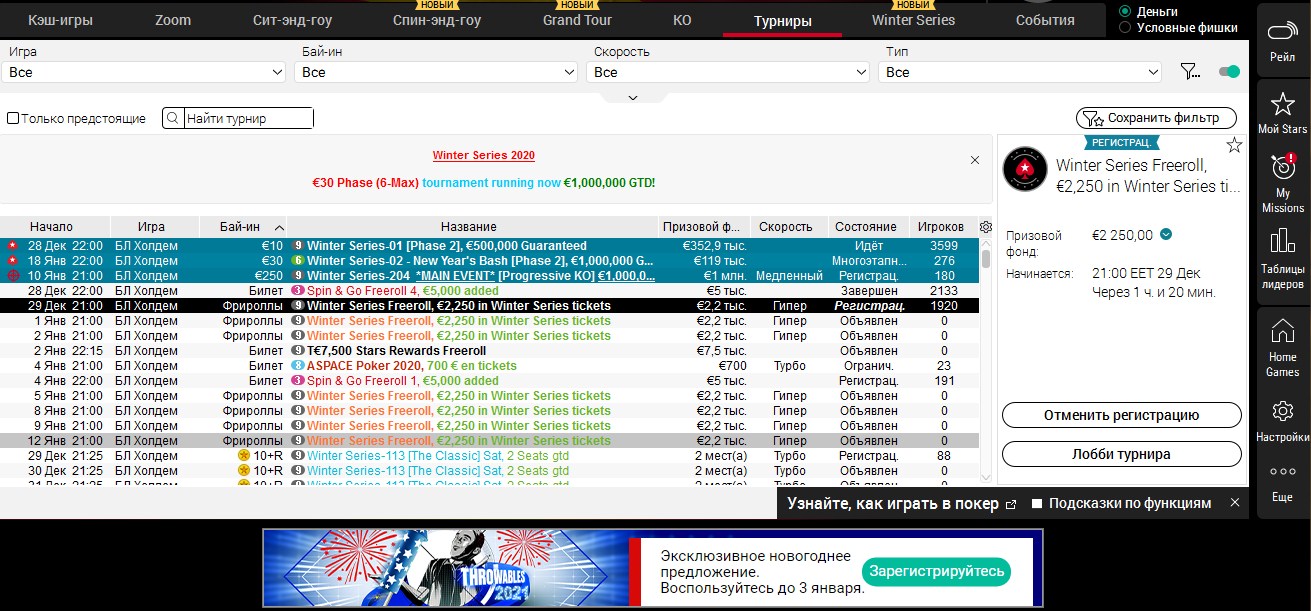Image resolution: width=1311 pixels, height=611 pixels.
Task: Click the Сохранить фильтр button
Action: tap(1156, 118)
